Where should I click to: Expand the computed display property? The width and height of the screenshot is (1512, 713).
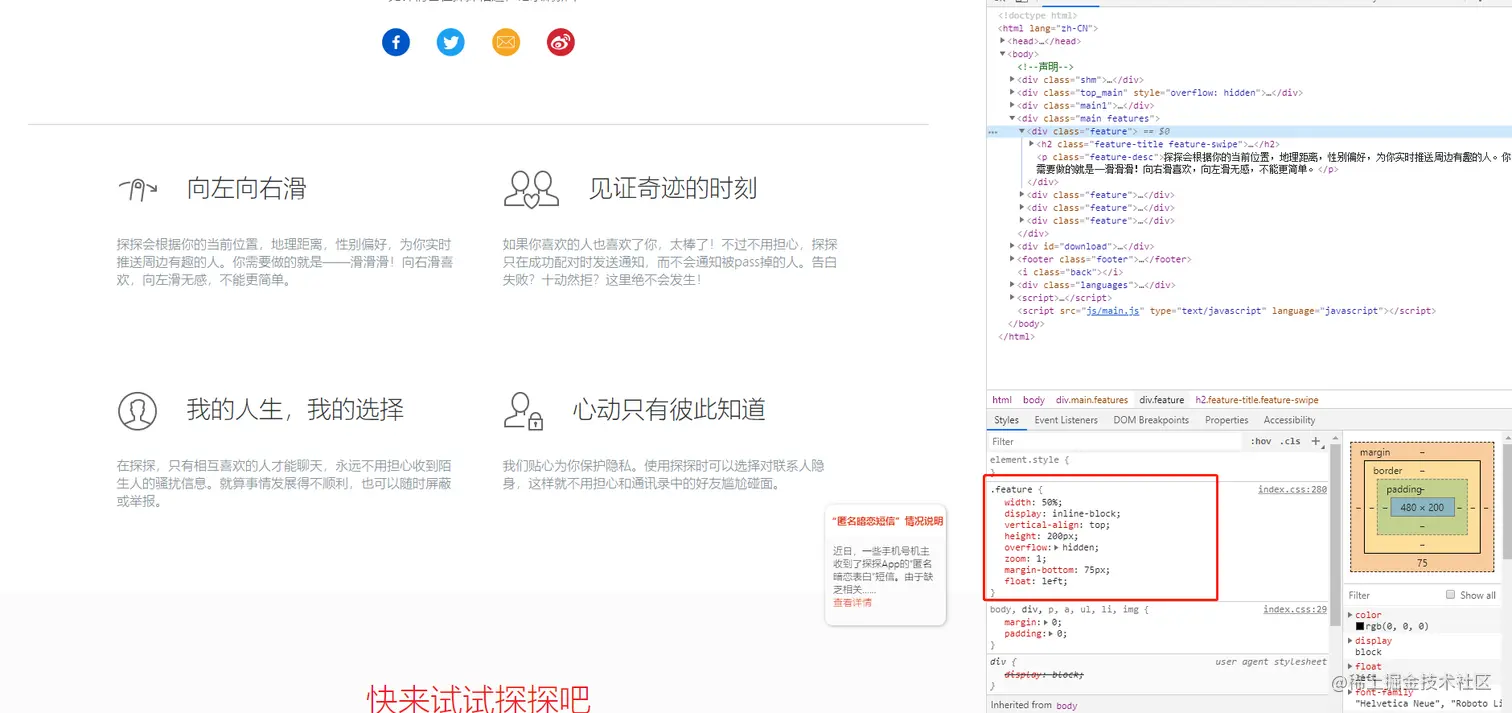(x=1351, y=641)
